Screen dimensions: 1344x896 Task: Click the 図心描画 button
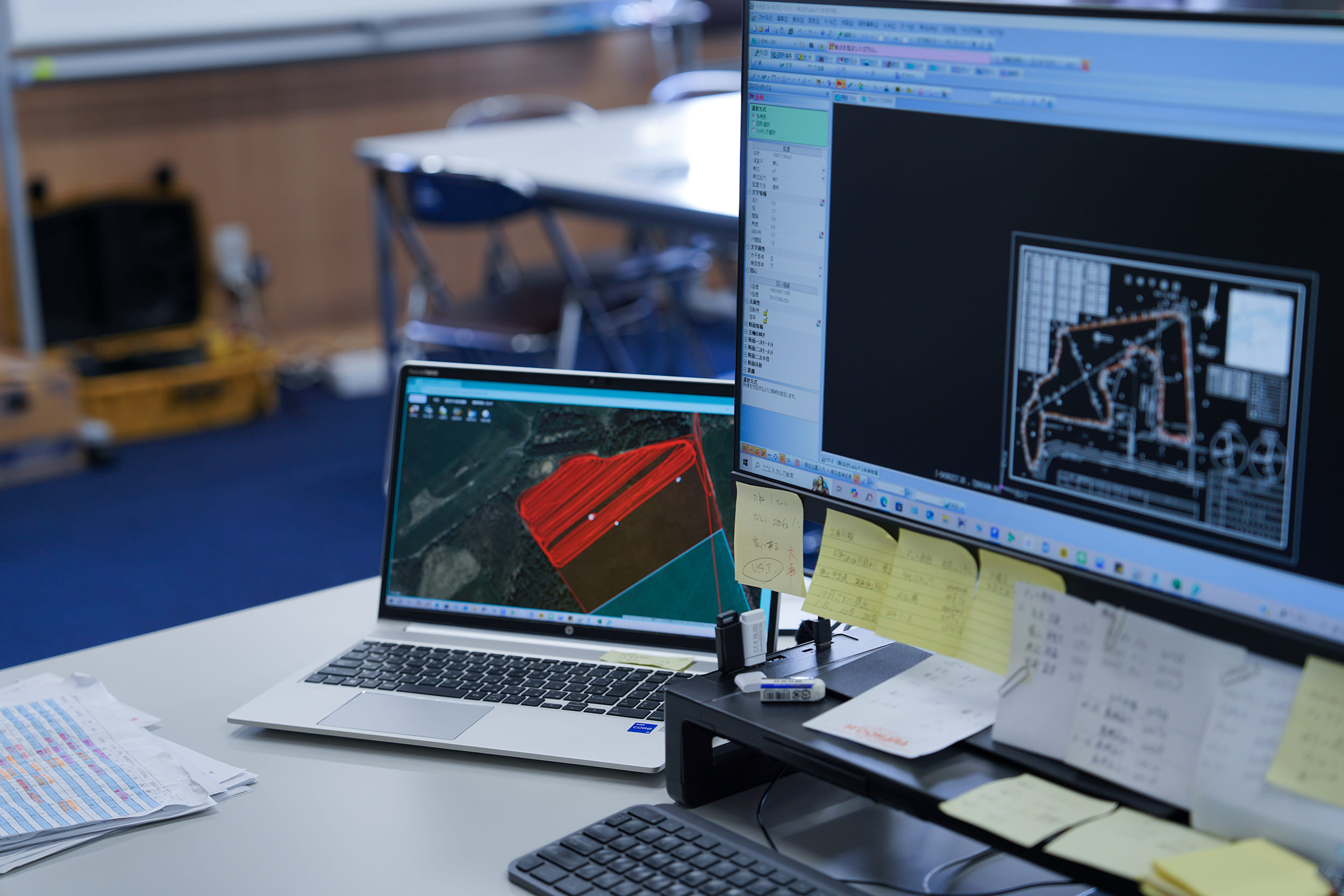783,285
